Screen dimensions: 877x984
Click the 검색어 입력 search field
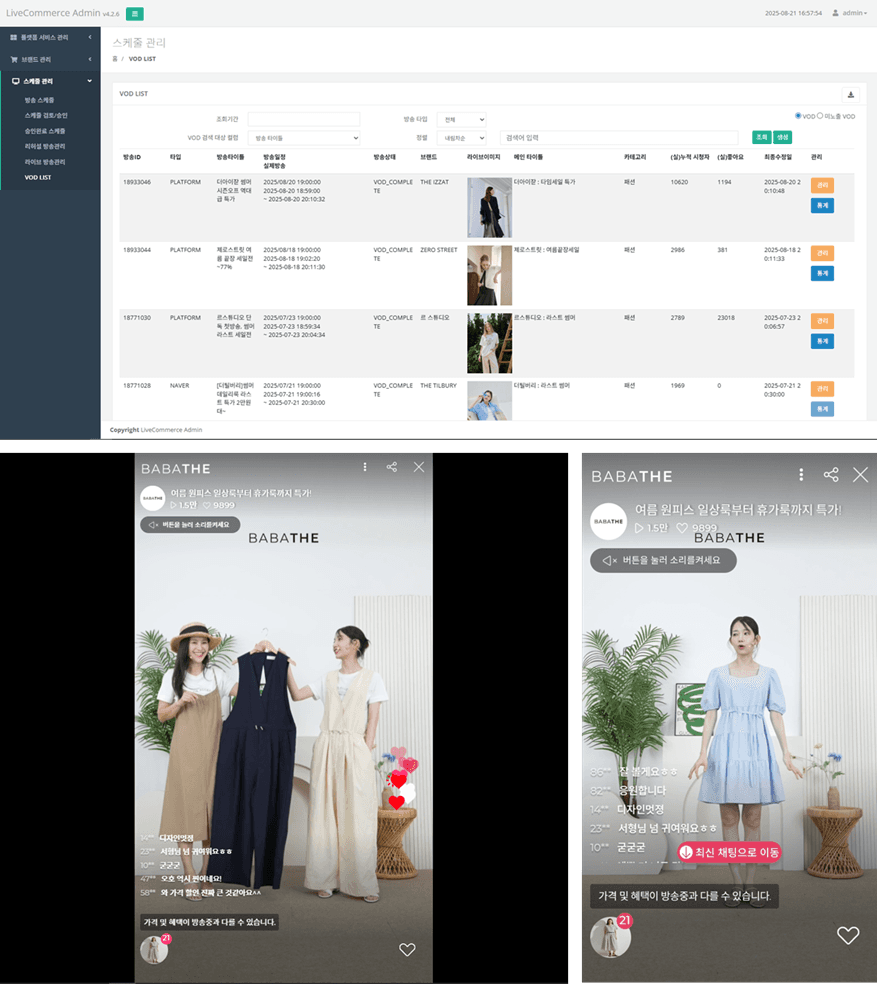pos(619,137)
